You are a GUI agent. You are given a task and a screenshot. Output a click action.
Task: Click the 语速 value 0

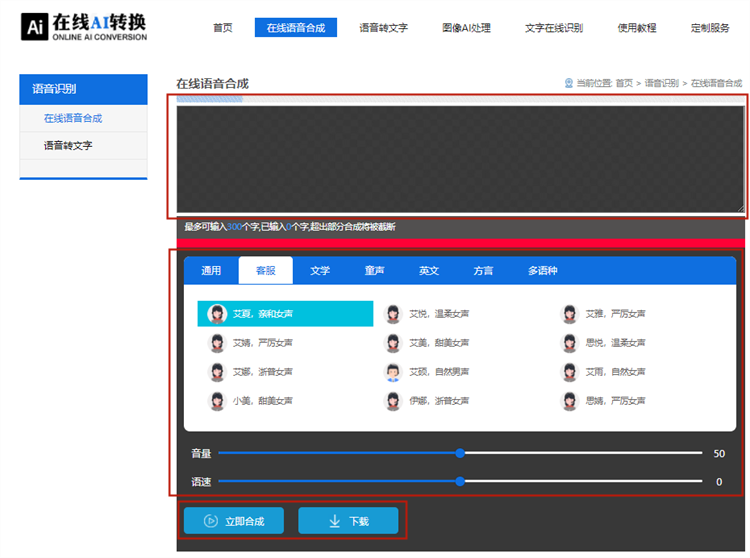coord(719,481)
